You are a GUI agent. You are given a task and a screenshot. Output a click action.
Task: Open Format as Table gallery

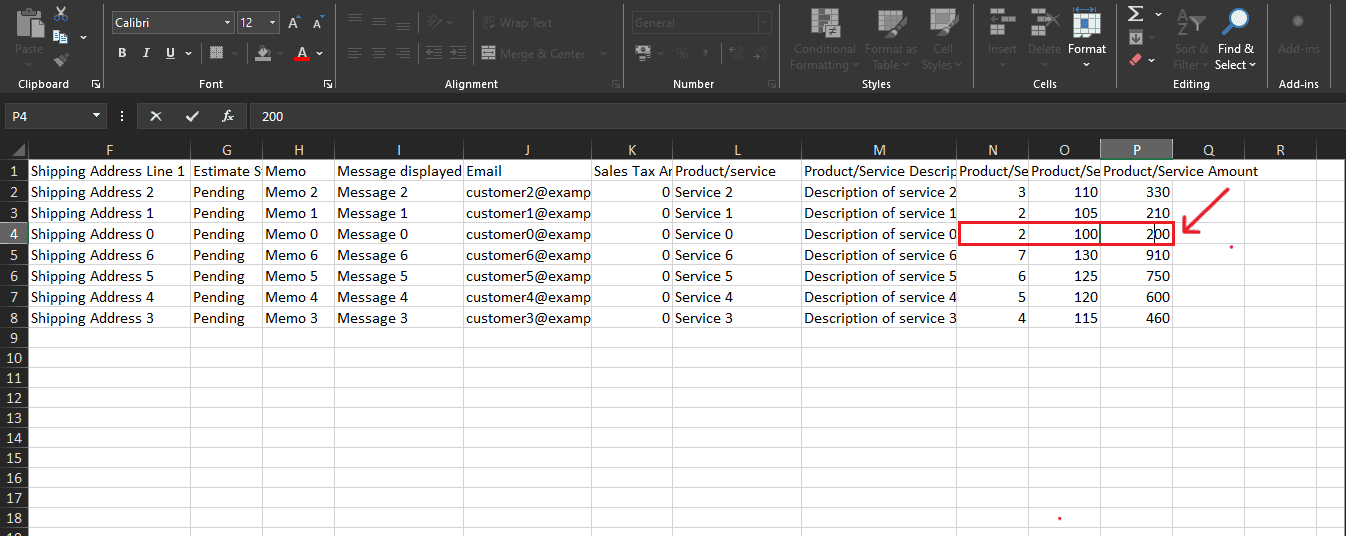click(890, 40)
